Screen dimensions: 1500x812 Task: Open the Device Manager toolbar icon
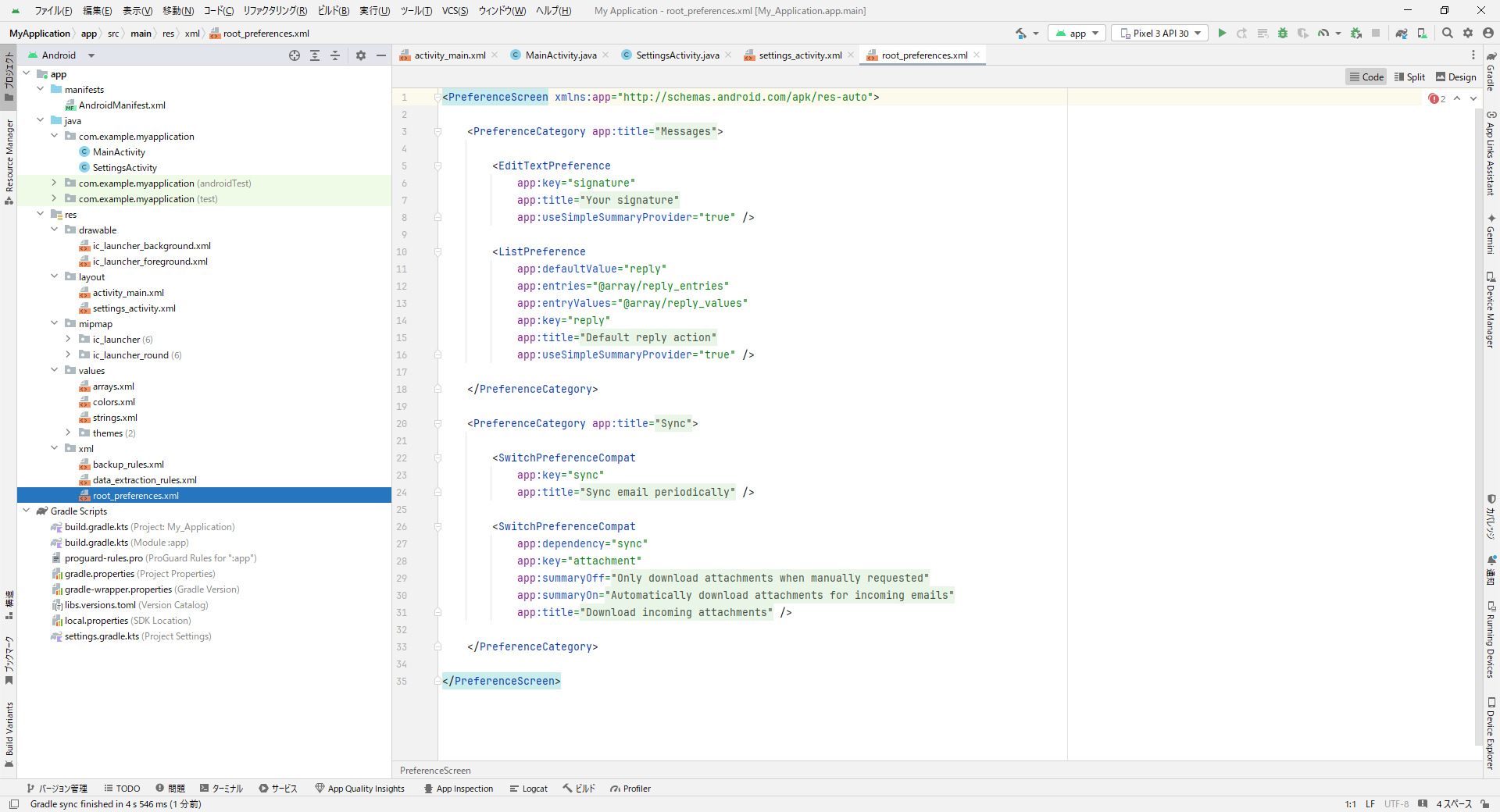pyautogui.click(x=1422, y=33)
